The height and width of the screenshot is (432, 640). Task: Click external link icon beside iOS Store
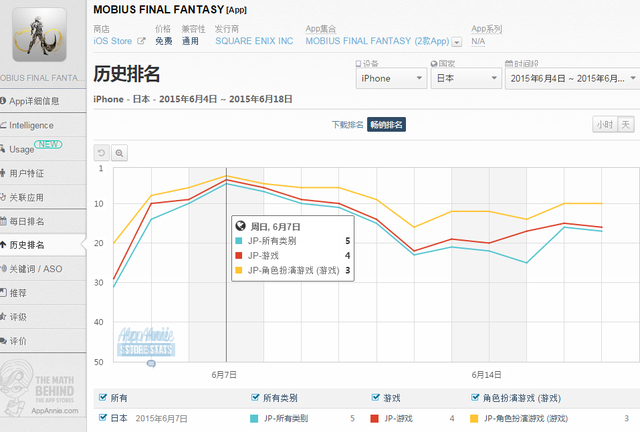[141, 41]
